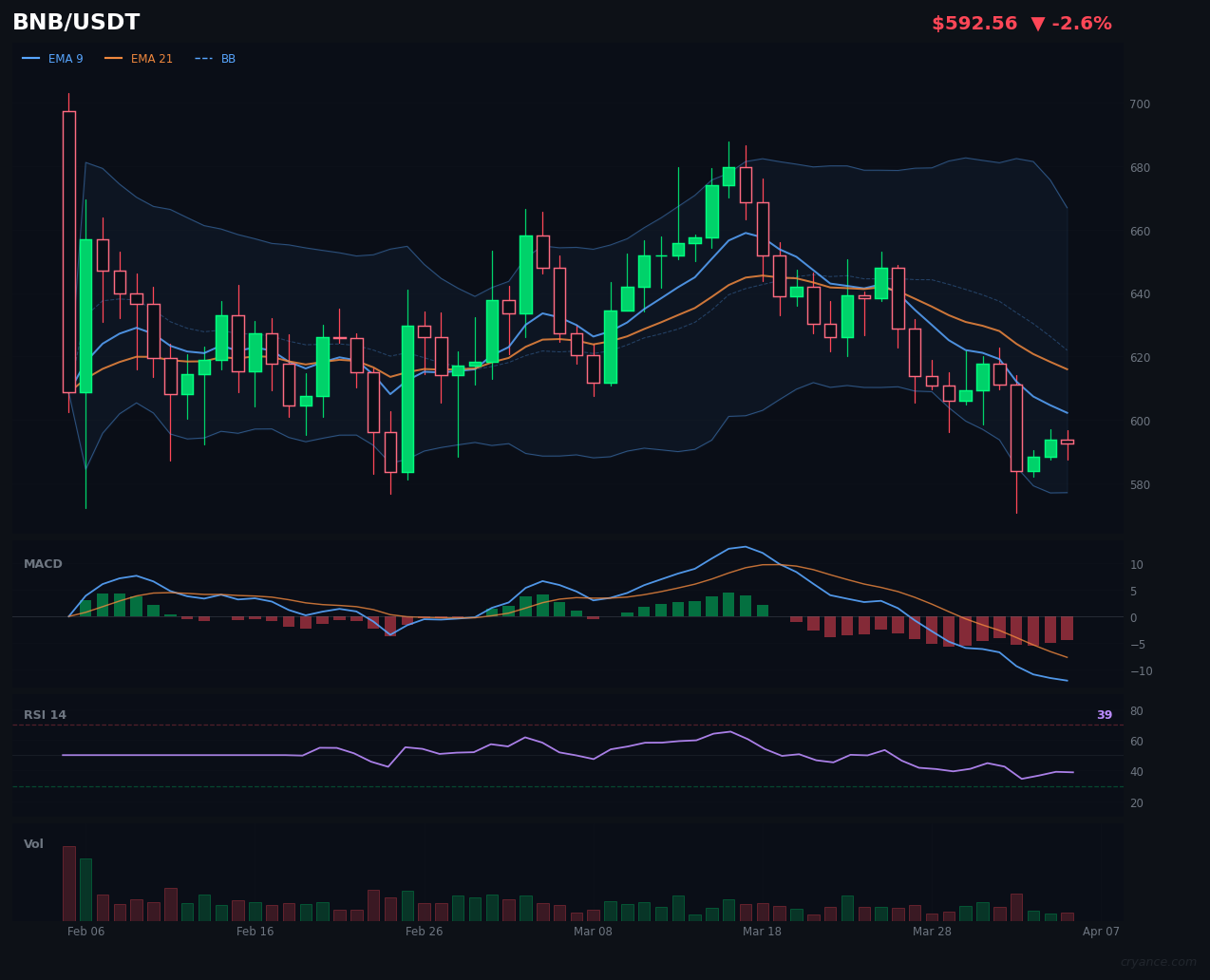This screenshot has height=980, width=1210.
Task: Select the Mar 08 date label
Action: point(593,932)
